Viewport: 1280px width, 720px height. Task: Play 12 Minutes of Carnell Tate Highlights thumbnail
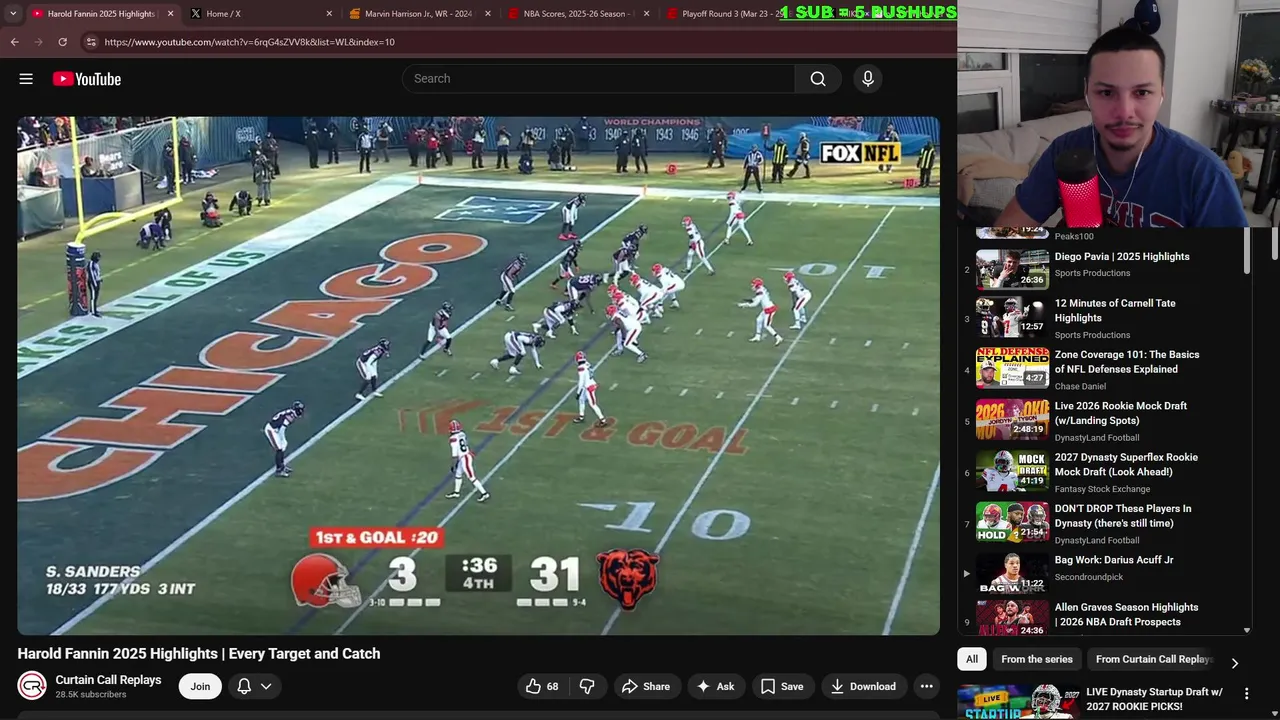(1012, 315)
